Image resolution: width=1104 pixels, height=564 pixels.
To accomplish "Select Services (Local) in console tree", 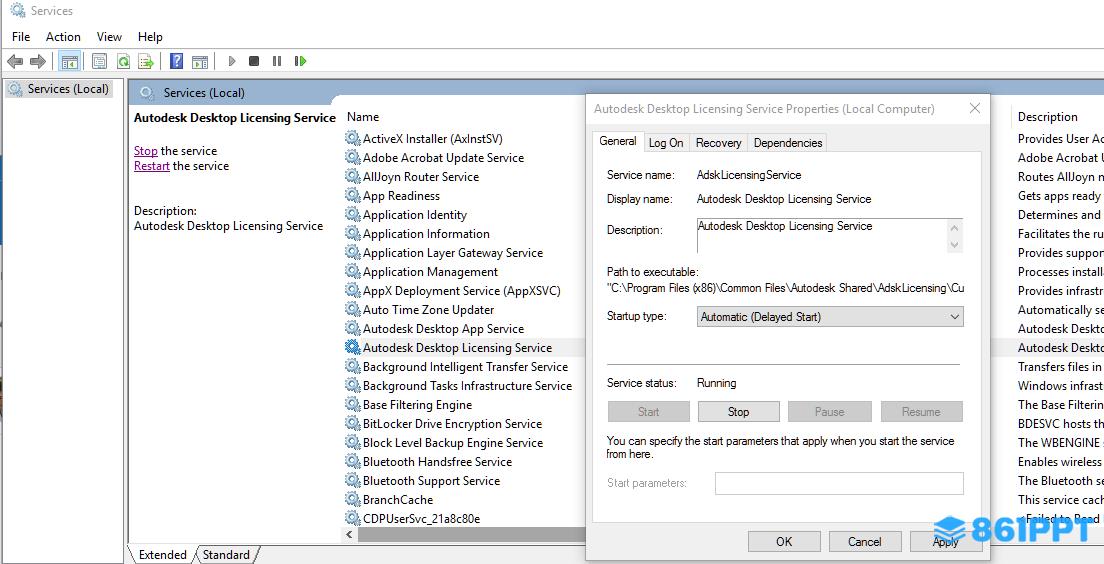I will (59, 89).
